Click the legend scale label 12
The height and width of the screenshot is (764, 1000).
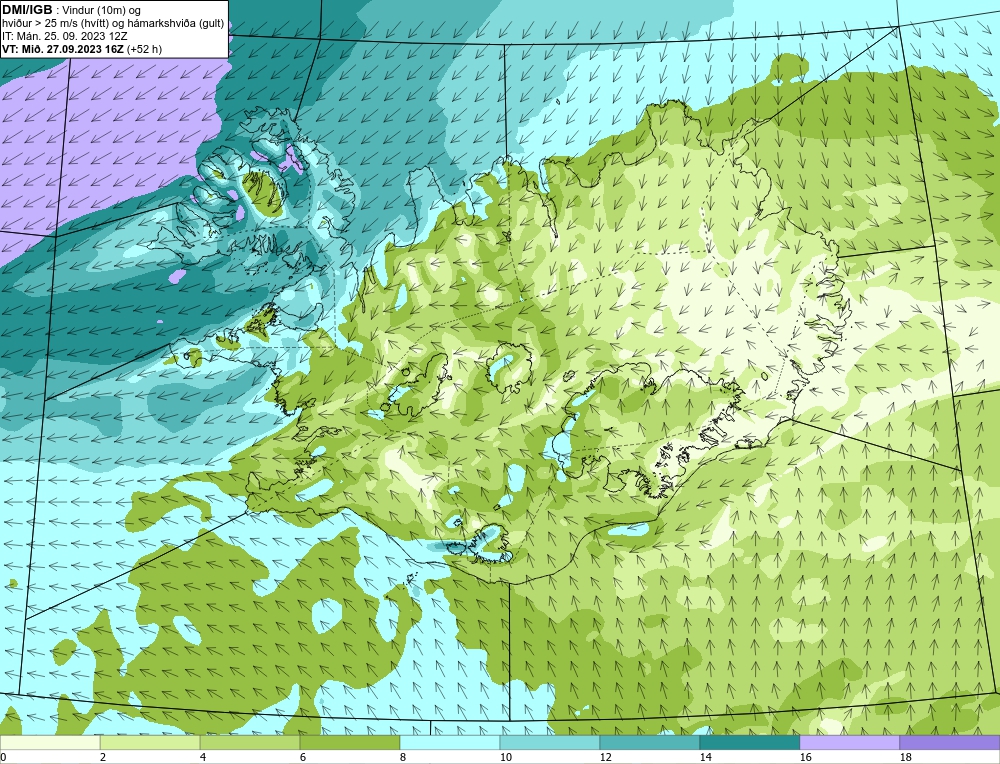click(x=605, y=757)
